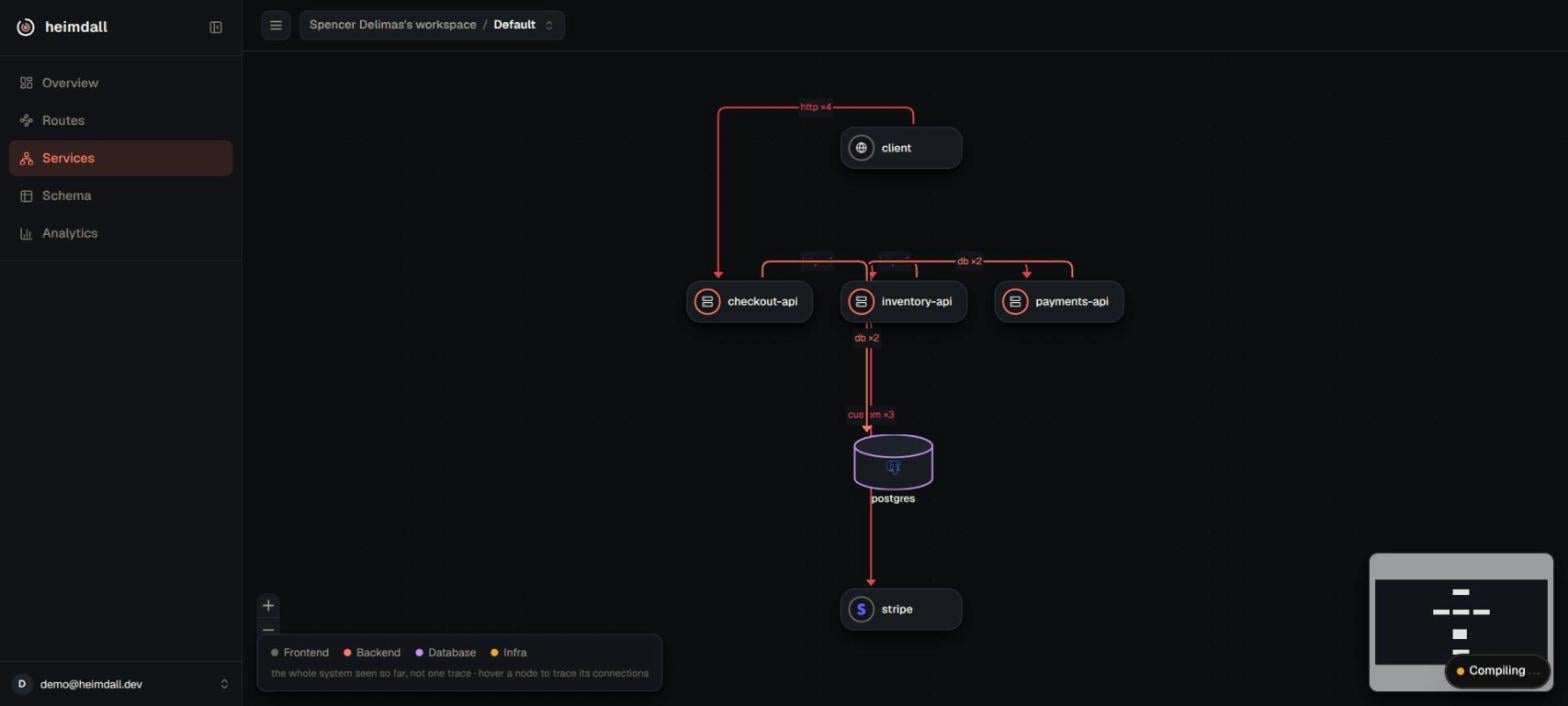
Task: Click the Frontend legend dot
Action: [x=275, y=653]
